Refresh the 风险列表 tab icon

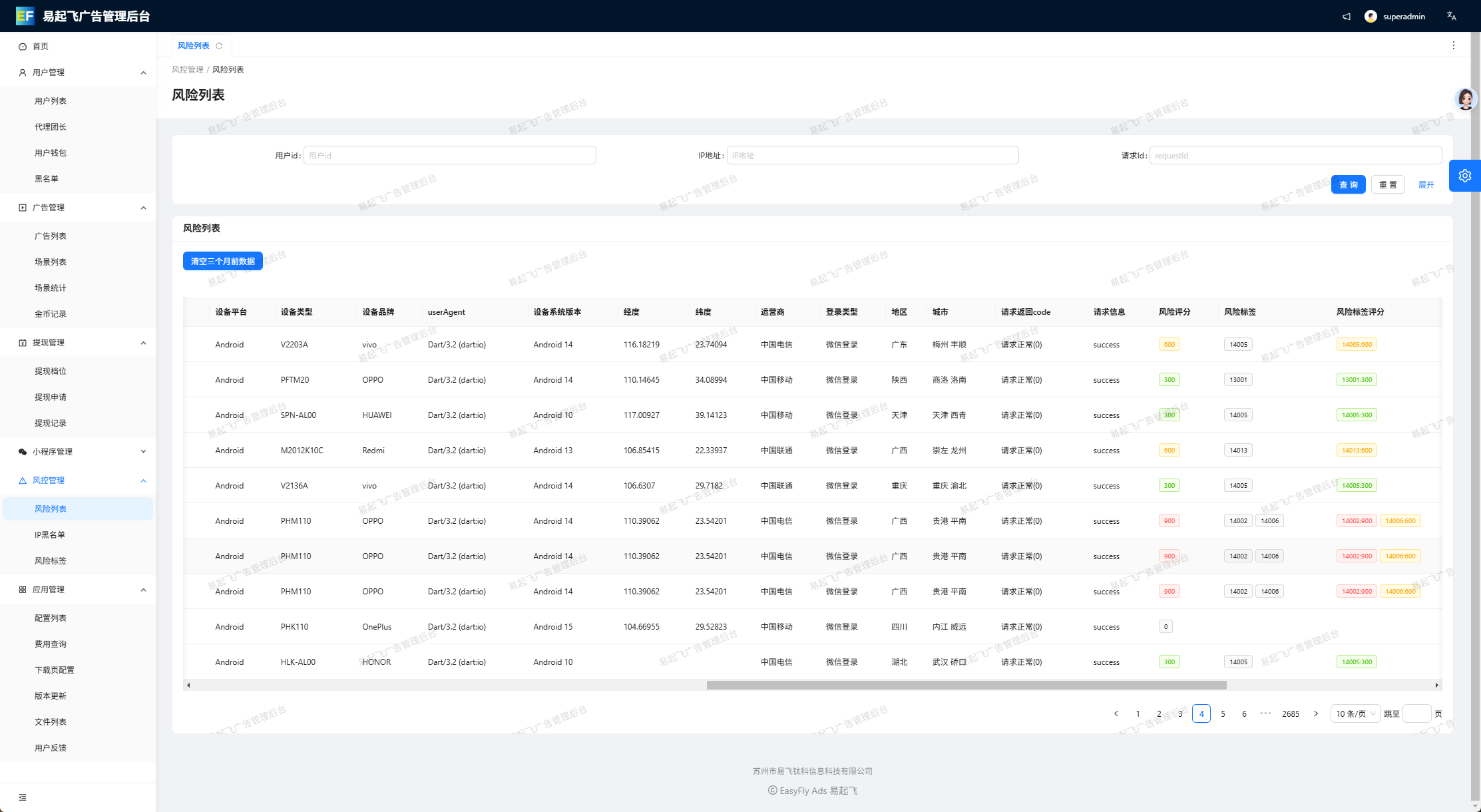coord(219,46)
